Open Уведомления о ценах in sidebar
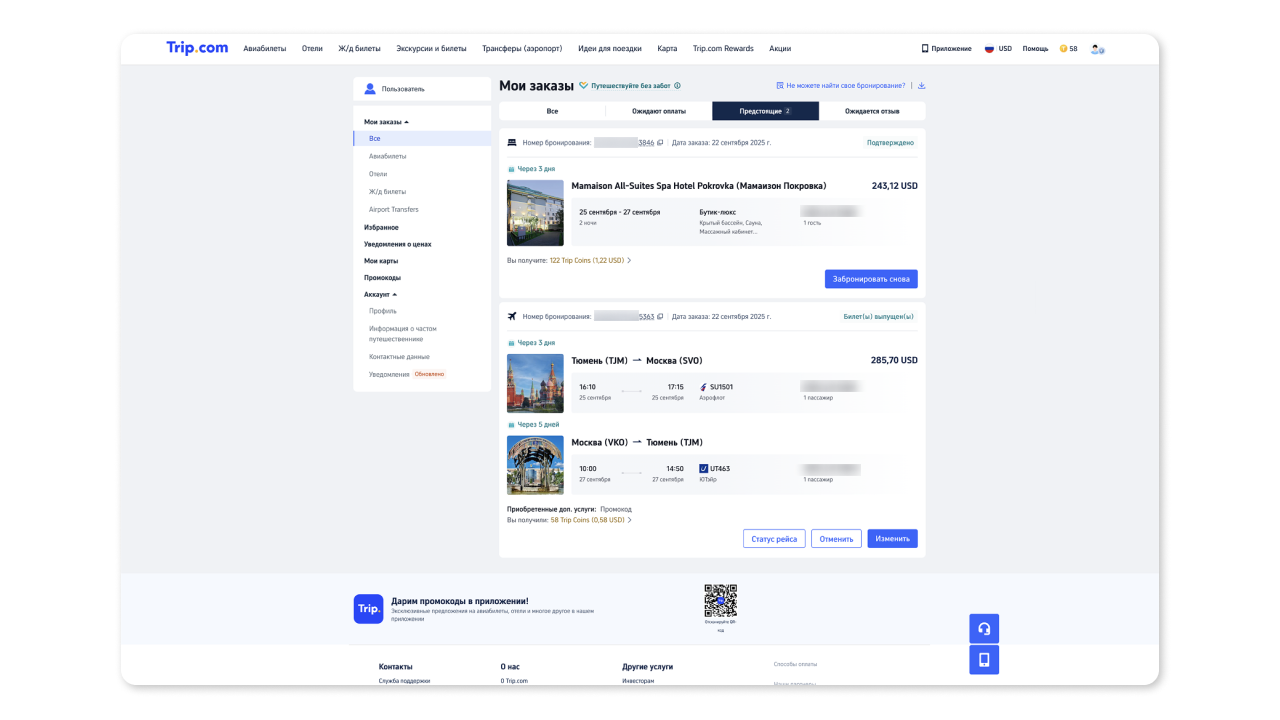Viewport: 1280px width, 720px height. pos(398,244)
